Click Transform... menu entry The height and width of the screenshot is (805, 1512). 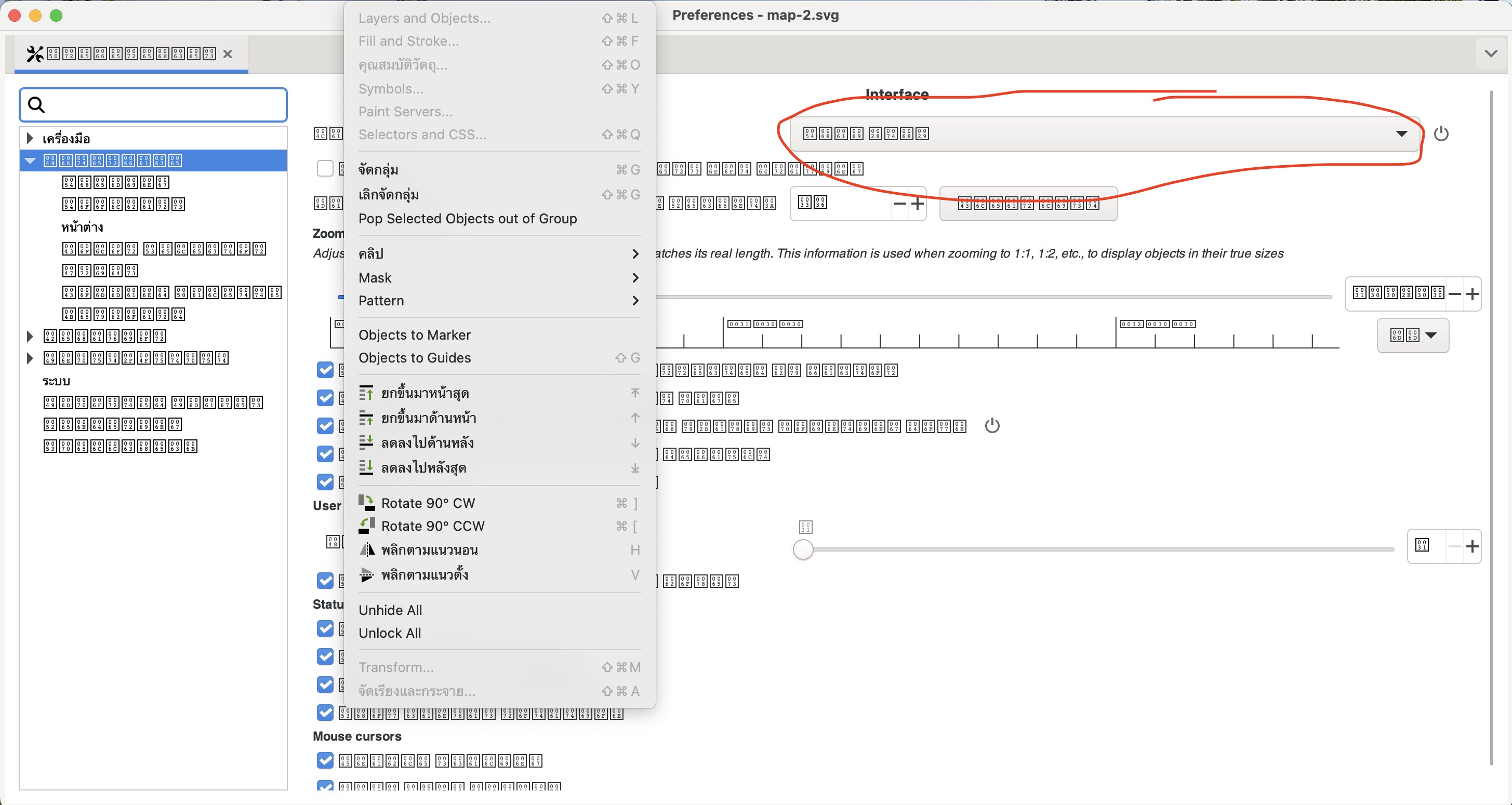(x=499, y=667)
